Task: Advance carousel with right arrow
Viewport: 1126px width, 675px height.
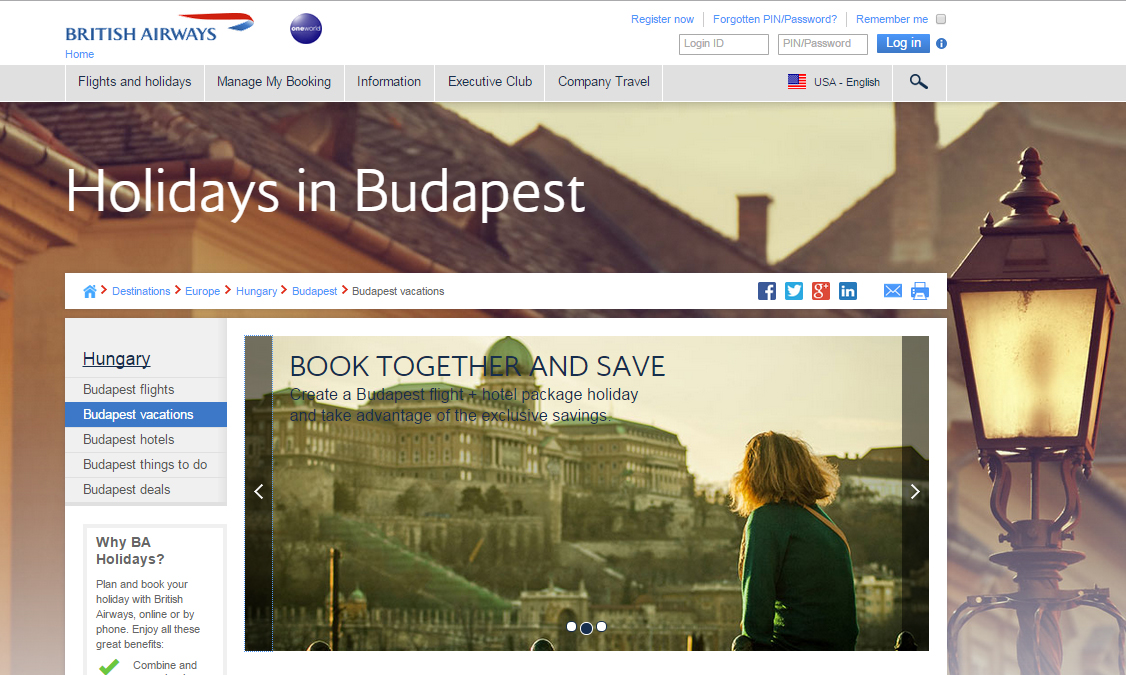Action: [x=914, y=492]
